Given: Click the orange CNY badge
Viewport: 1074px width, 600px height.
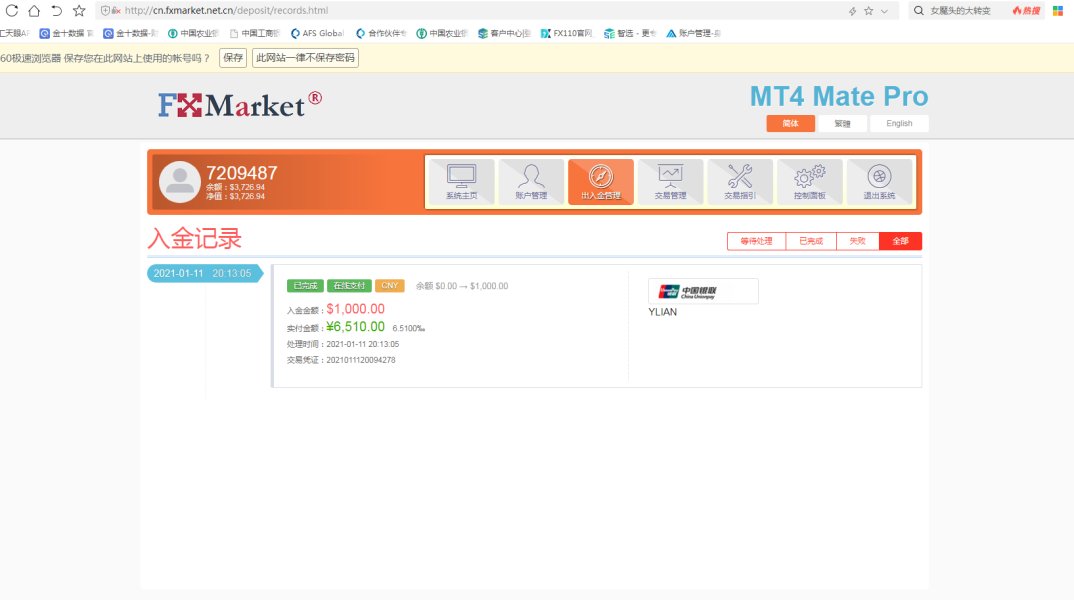Looking at the screenshot, I should [x=390, y=286].
